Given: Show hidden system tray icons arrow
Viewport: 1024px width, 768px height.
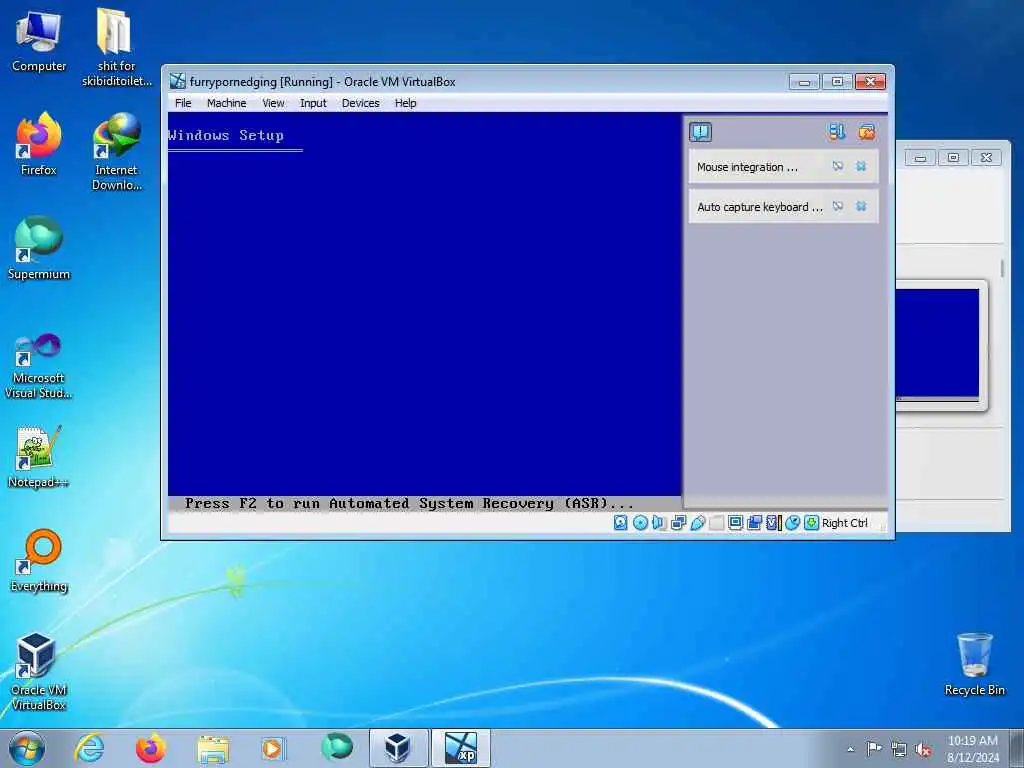Looking at the screenshot, I should pos(850,750).
